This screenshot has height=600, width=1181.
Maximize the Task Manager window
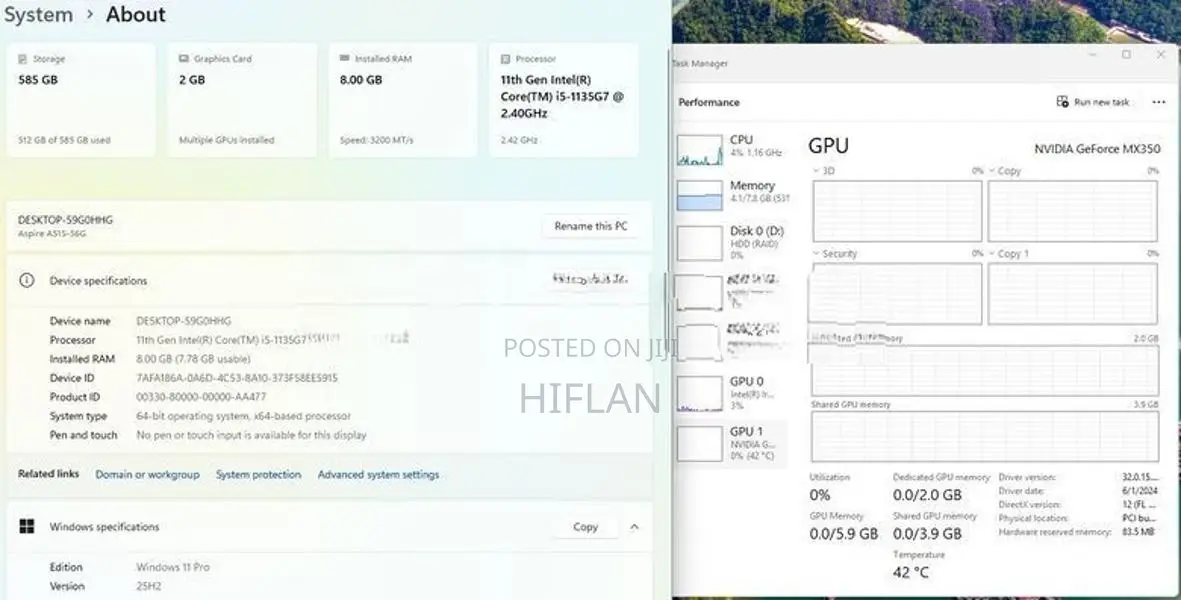[1126, 54]
